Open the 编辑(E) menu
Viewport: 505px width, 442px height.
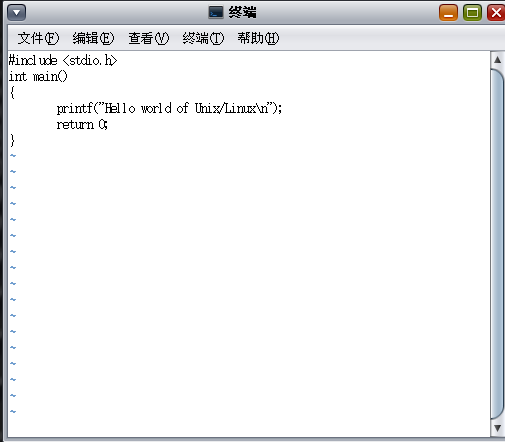pos(93,38)
